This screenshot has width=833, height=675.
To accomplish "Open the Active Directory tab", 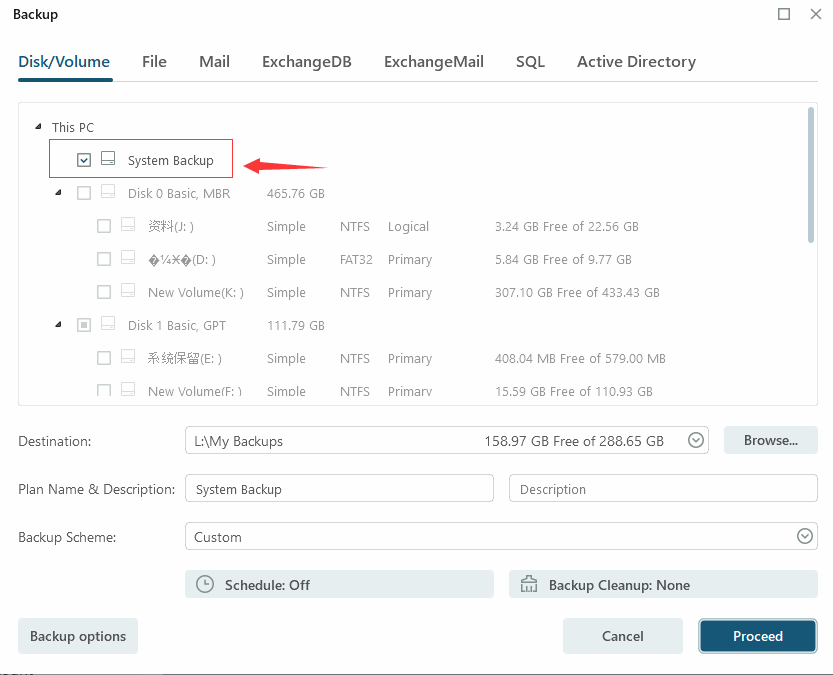I will 636,61.
